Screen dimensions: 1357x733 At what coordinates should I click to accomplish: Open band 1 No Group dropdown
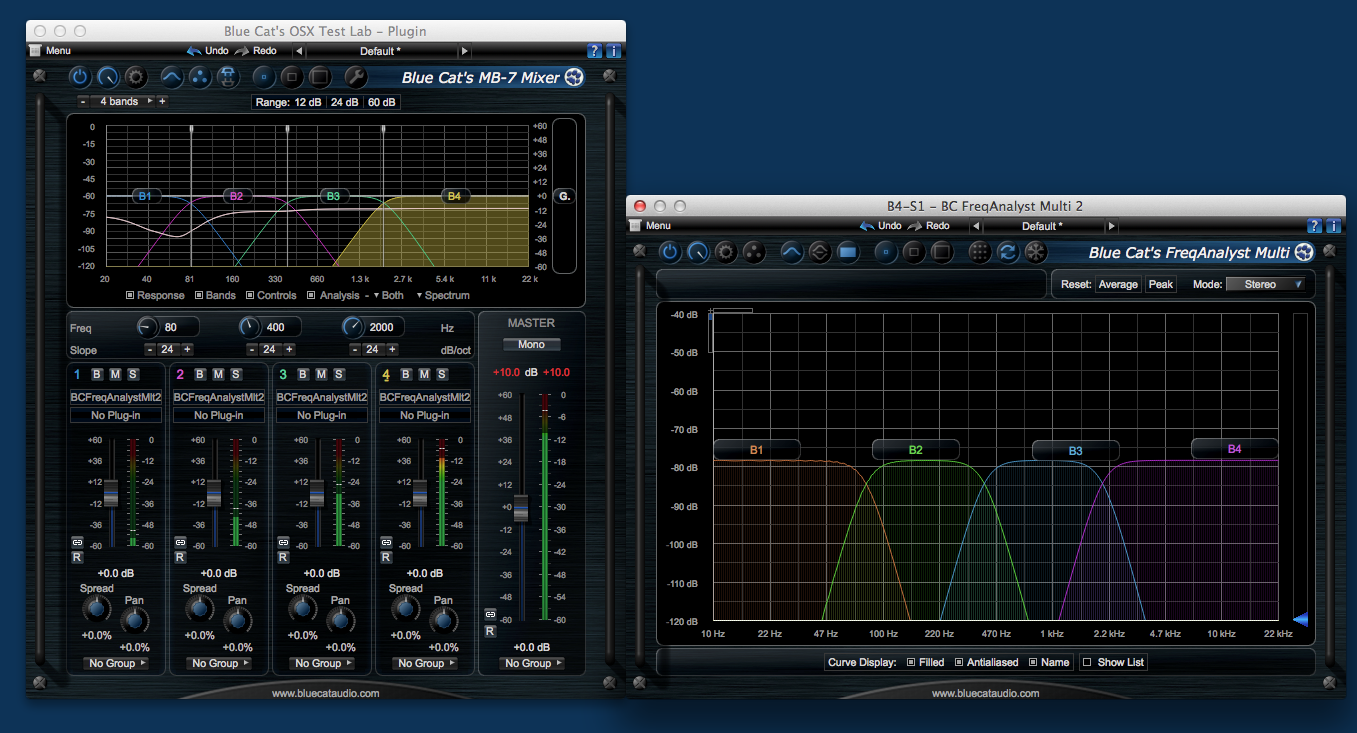(x=115, y=663)
